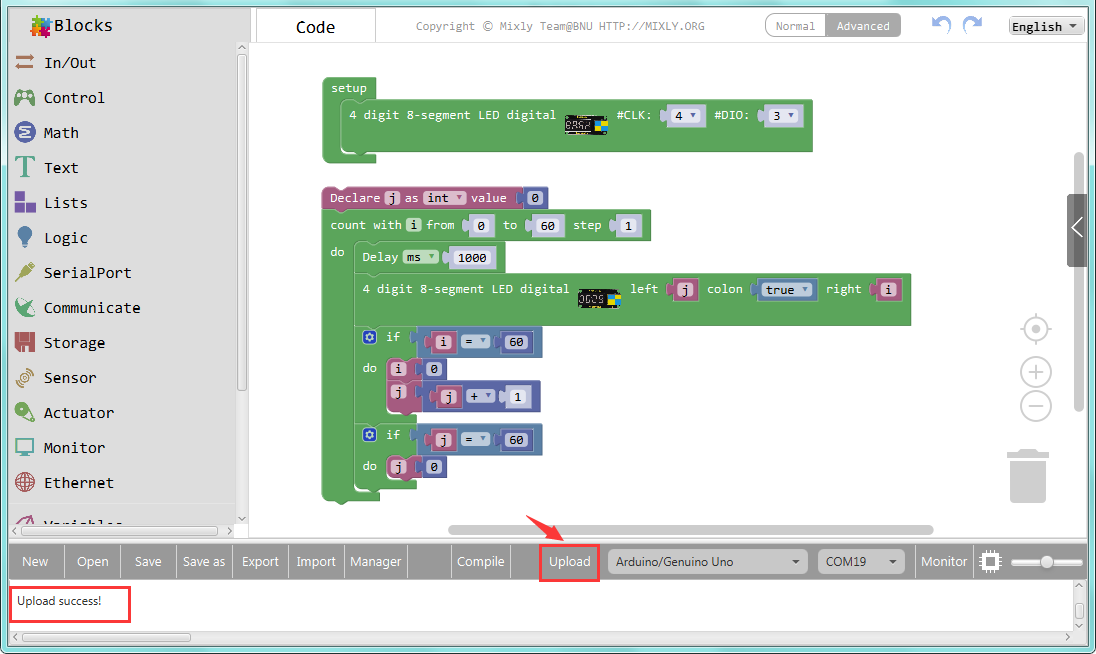Viewport: 1096px width, 654px height.
Task: Zoom out with the minus icon
Action: click(x=1036, y=406)
